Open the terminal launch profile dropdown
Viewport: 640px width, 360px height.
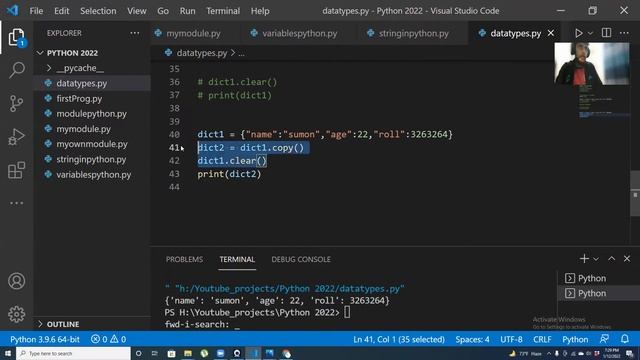[596, 259]
